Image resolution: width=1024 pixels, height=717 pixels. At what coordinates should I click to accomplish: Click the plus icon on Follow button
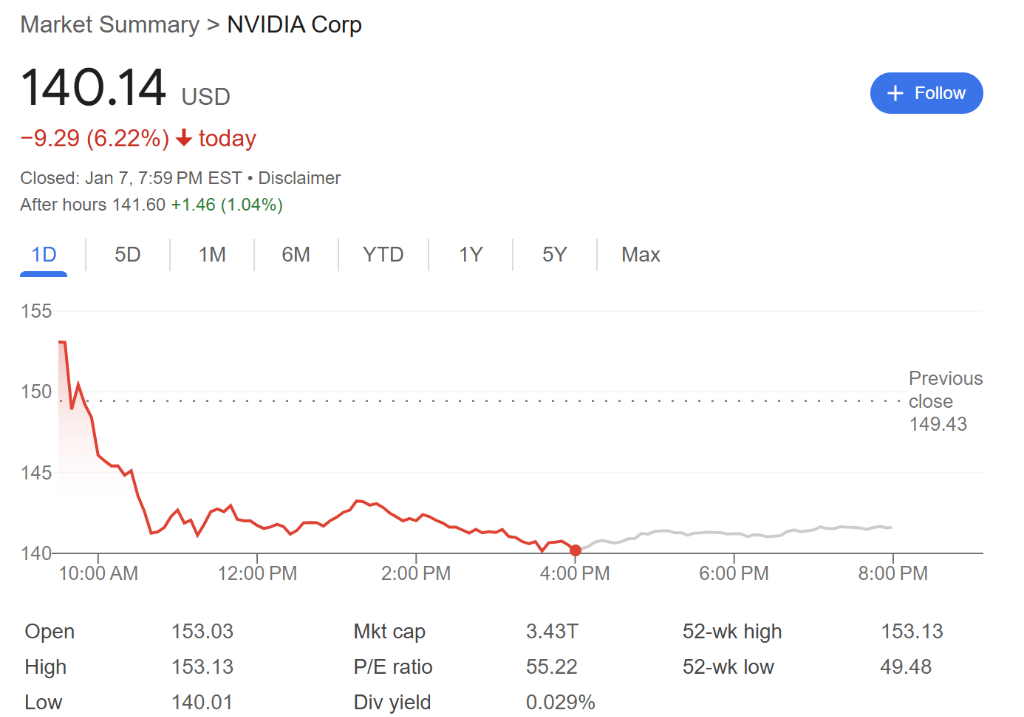point(895,93)
